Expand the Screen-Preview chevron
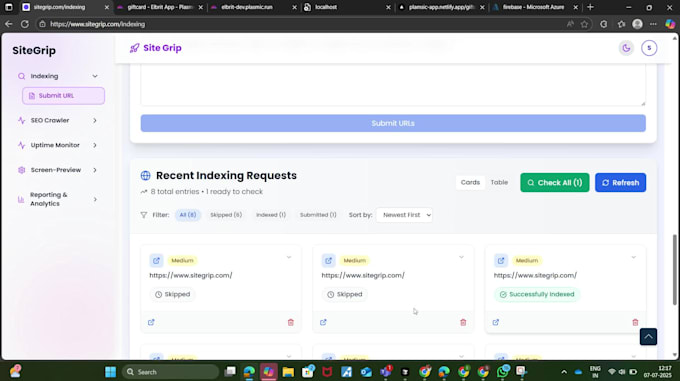This screenshot has width=680, height=381. pyautogui.click(x=95, y=170)
